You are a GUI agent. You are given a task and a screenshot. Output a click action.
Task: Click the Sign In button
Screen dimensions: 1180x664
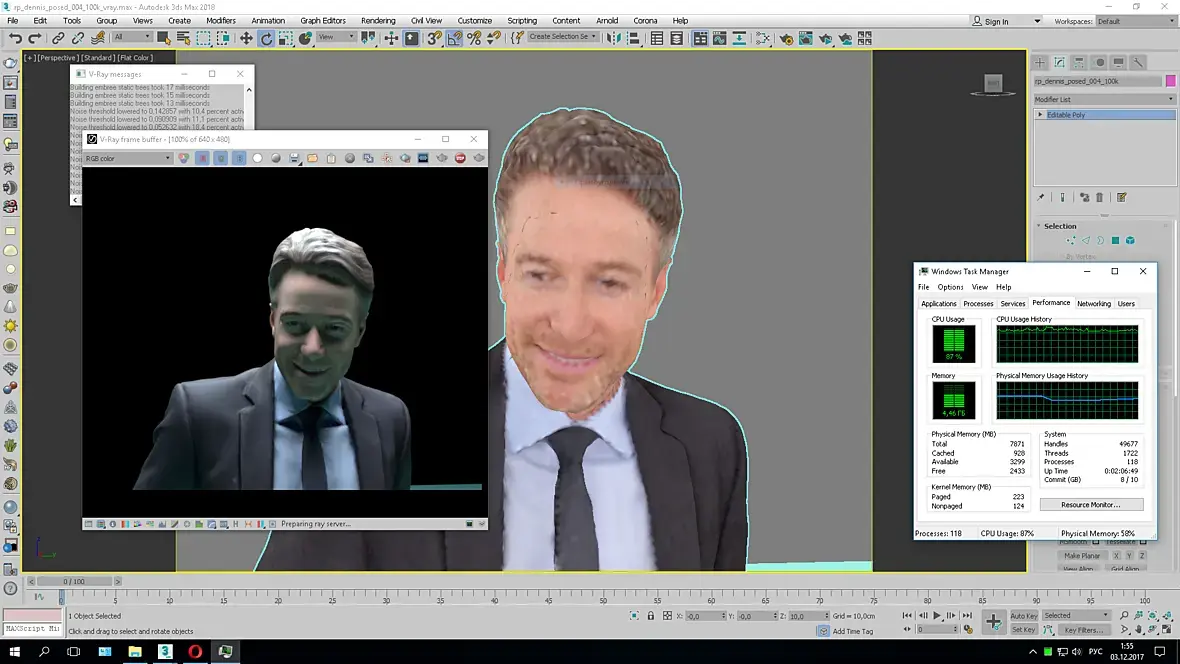(x=990, y=21)
